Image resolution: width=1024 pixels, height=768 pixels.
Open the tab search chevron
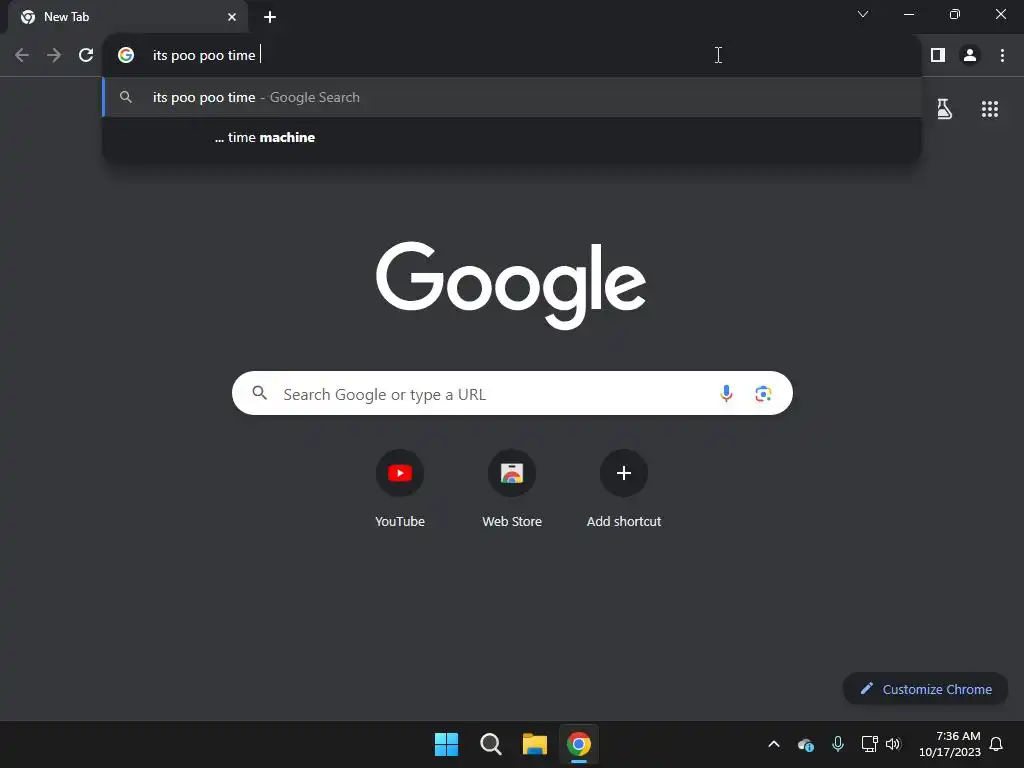click(x=863, y=14)
